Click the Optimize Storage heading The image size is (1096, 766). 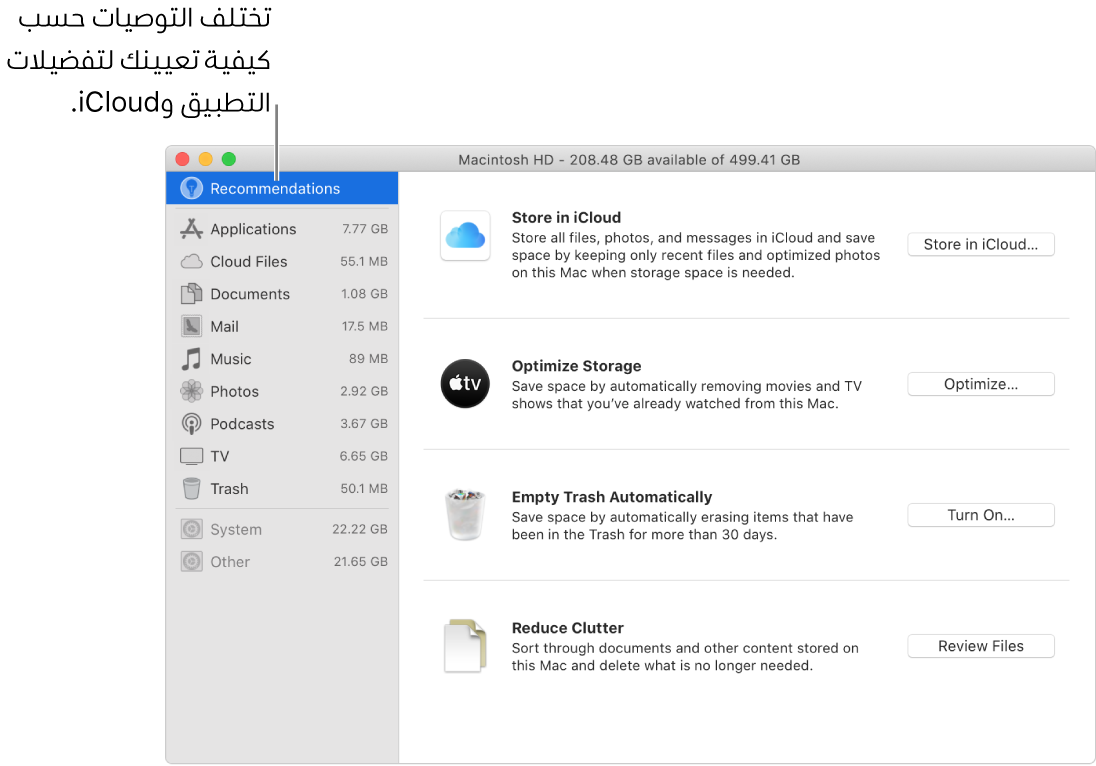(577, 366)
